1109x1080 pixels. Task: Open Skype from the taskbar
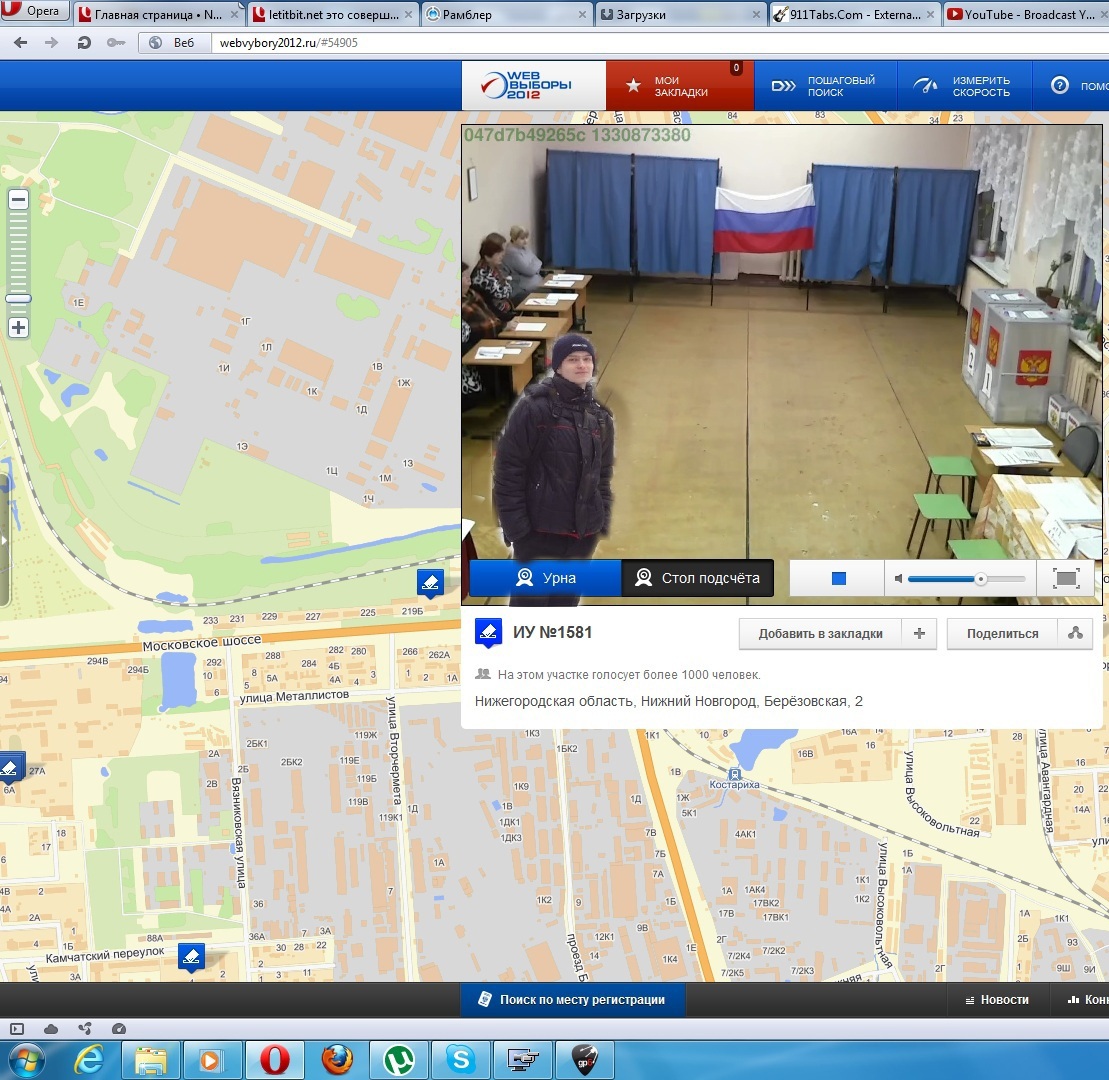click(460, 1060)
